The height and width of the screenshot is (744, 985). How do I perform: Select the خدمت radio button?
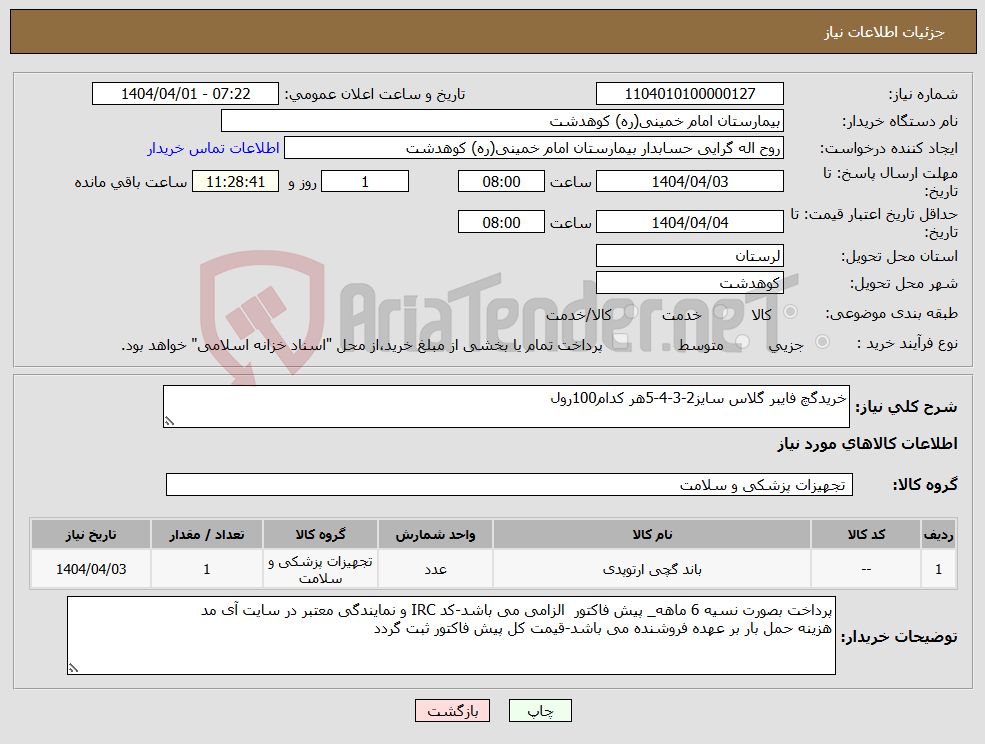tap(720, 312)
